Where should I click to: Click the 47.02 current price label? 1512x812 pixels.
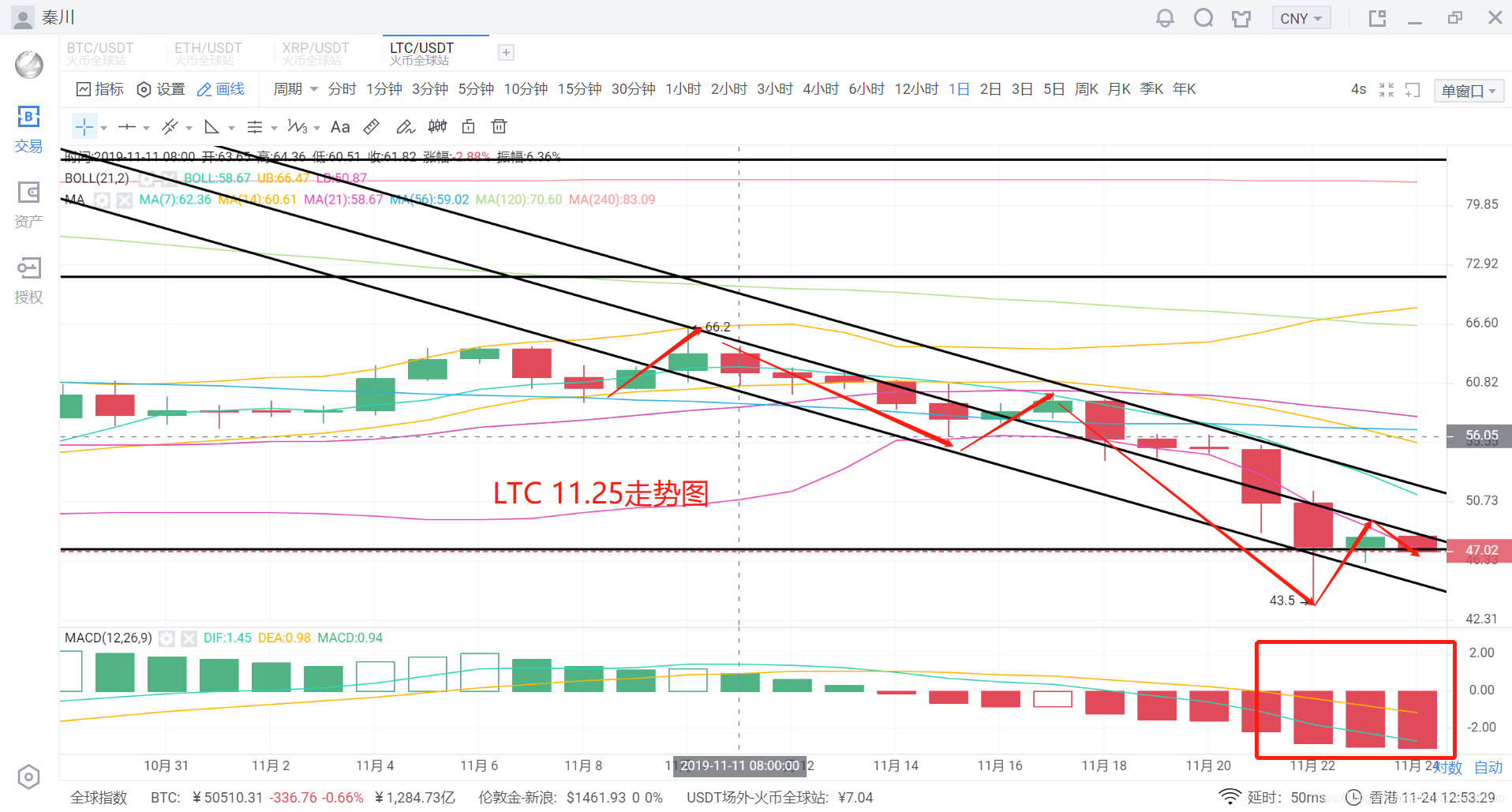click(x=1479, y=551)
